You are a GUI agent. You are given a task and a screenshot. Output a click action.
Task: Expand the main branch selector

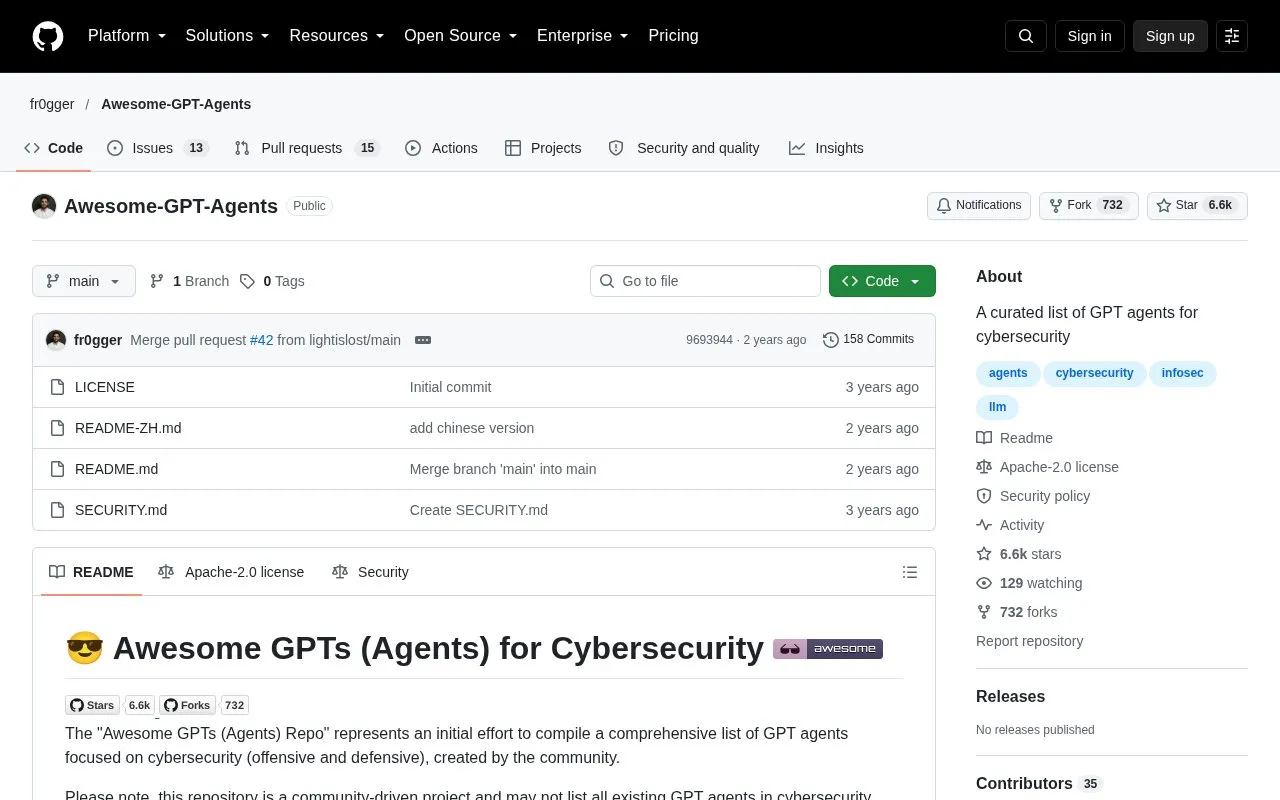[84, 281]
